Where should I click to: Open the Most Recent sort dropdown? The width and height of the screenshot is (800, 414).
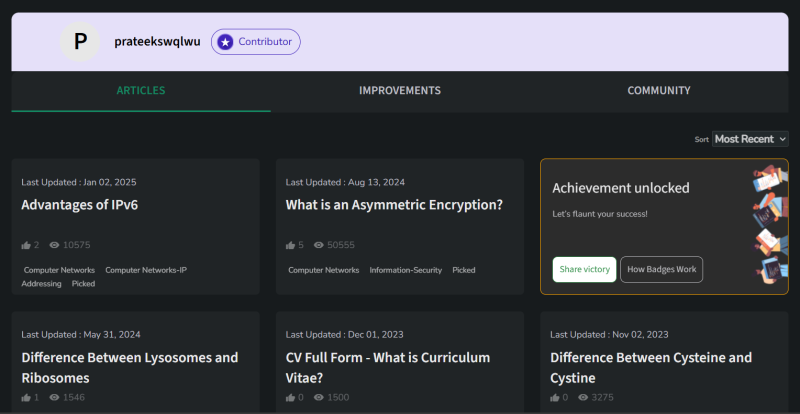tap(750, 139)
